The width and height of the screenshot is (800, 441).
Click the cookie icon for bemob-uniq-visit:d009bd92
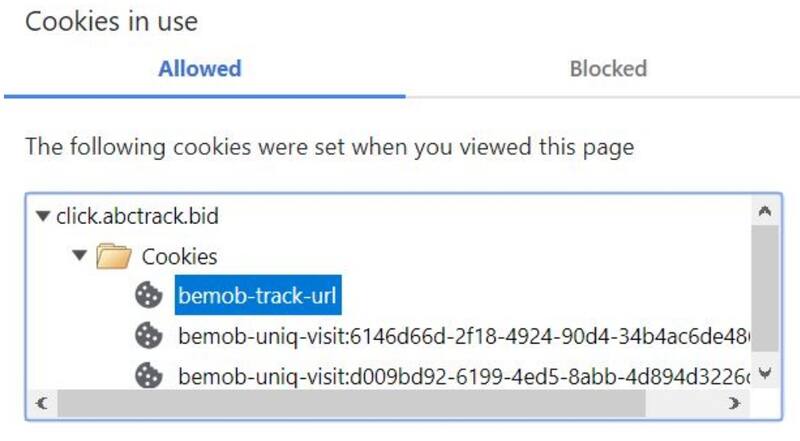click(149, 376)
